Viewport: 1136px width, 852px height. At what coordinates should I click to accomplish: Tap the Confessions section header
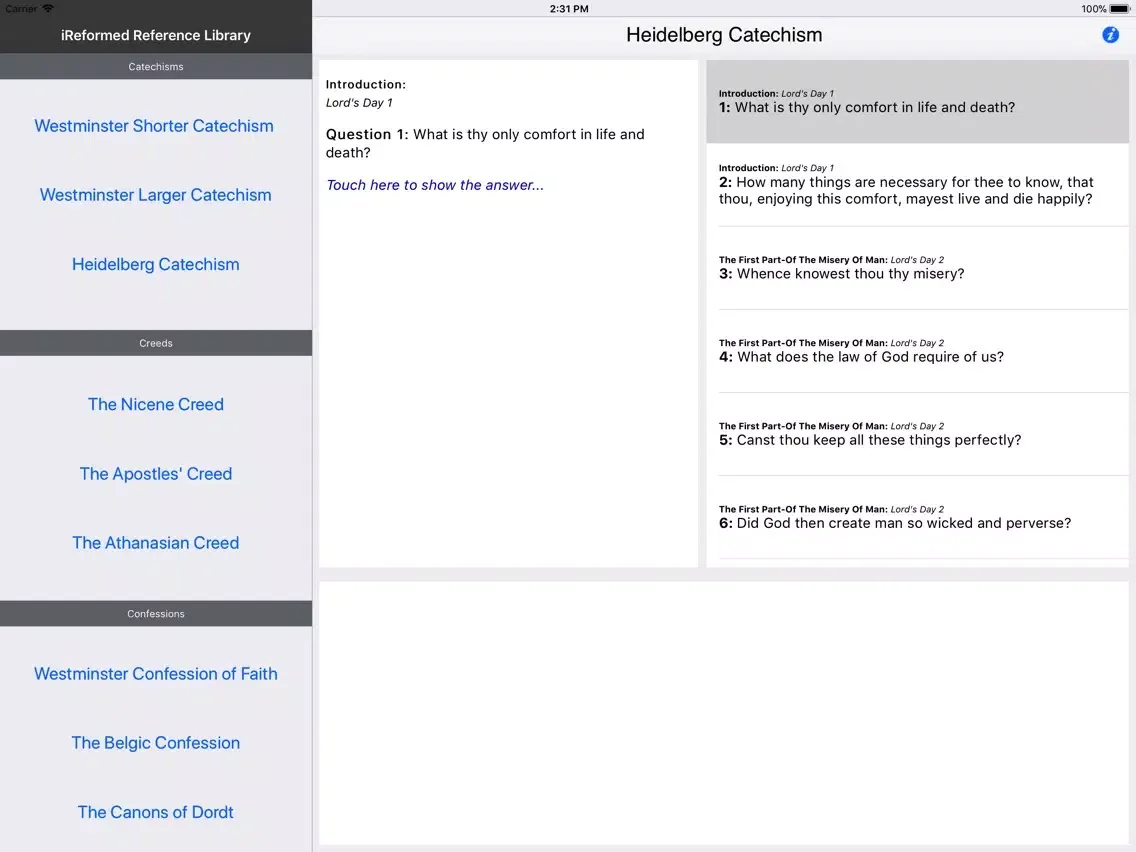pyautogui.click(x=156, y=614)
